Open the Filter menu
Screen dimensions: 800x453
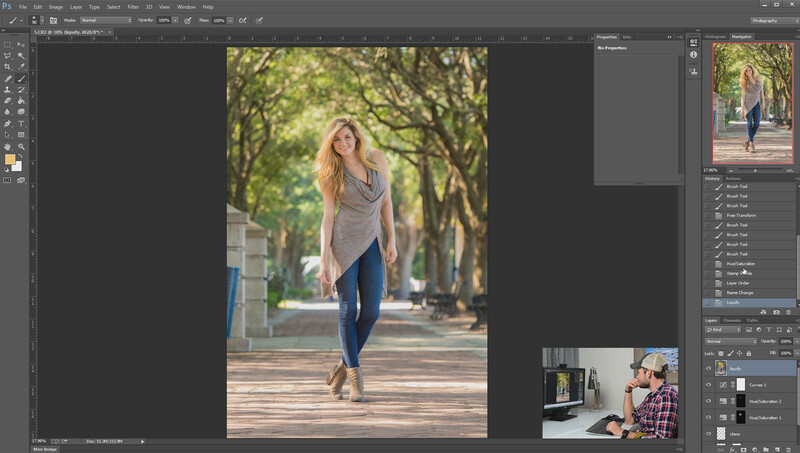pos(133,7)
